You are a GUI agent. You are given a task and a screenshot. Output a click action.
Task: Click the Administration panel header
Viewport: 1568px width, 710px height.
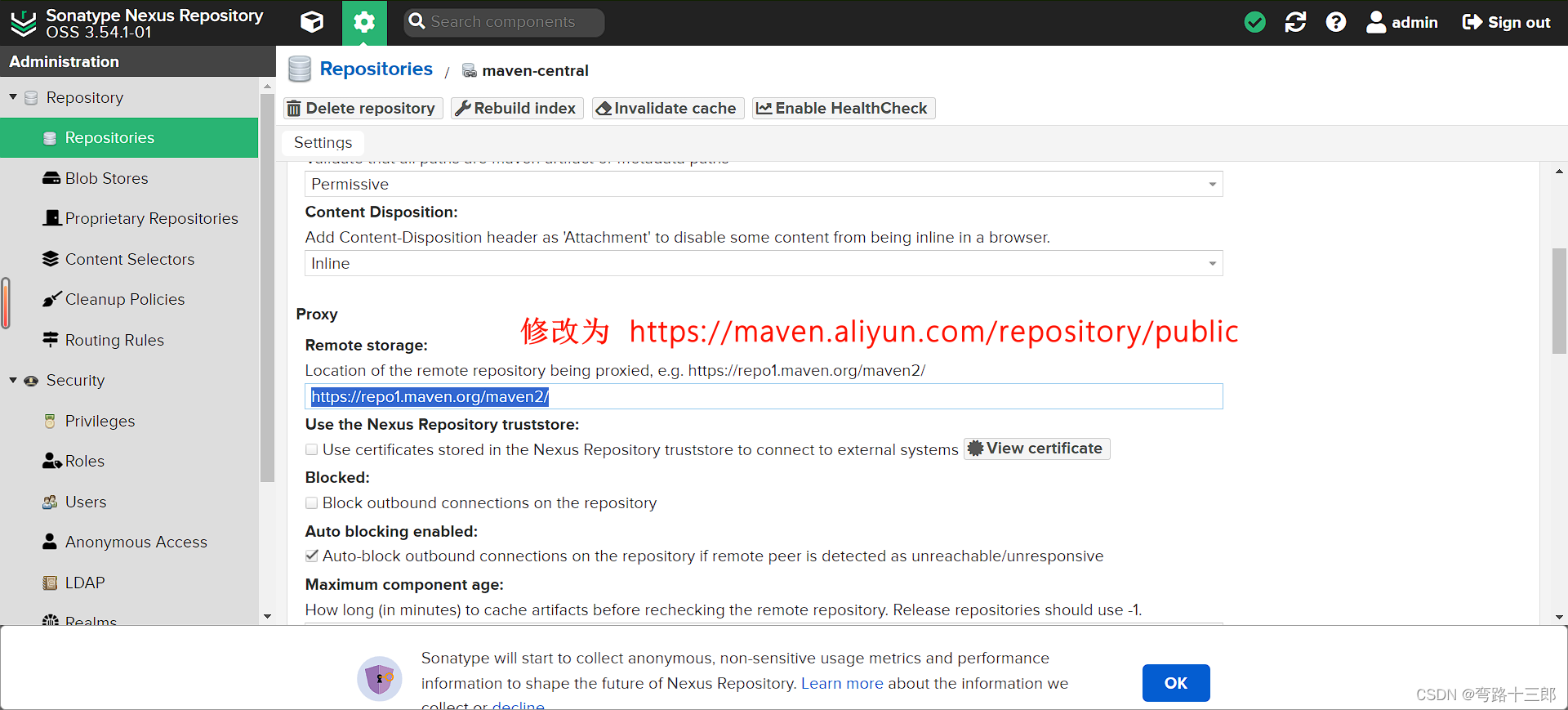point(138,61)
